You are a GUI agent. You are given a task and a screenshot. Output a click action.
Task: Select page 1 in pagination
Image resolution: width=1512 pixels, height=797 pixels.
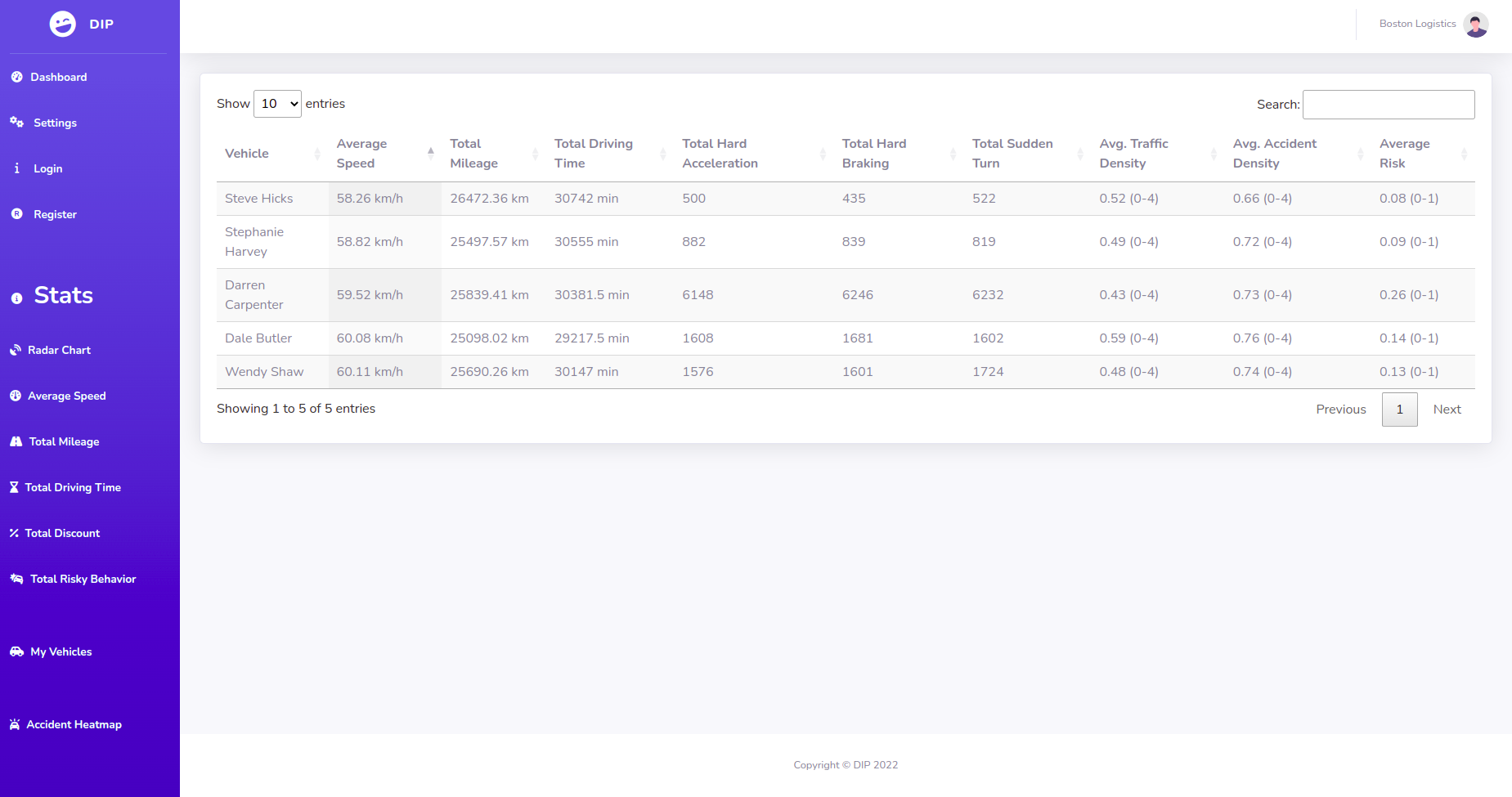[x=1399, y=410]
